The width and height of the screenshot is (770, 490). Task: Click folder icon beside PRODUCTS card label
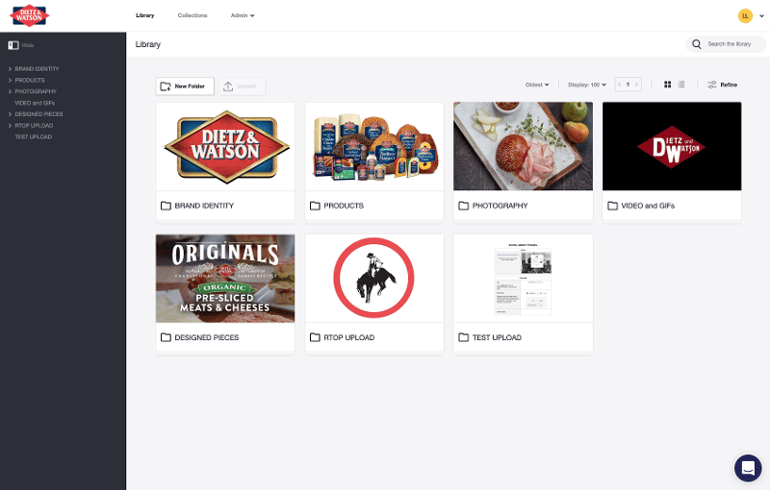(x=315, y=206)
